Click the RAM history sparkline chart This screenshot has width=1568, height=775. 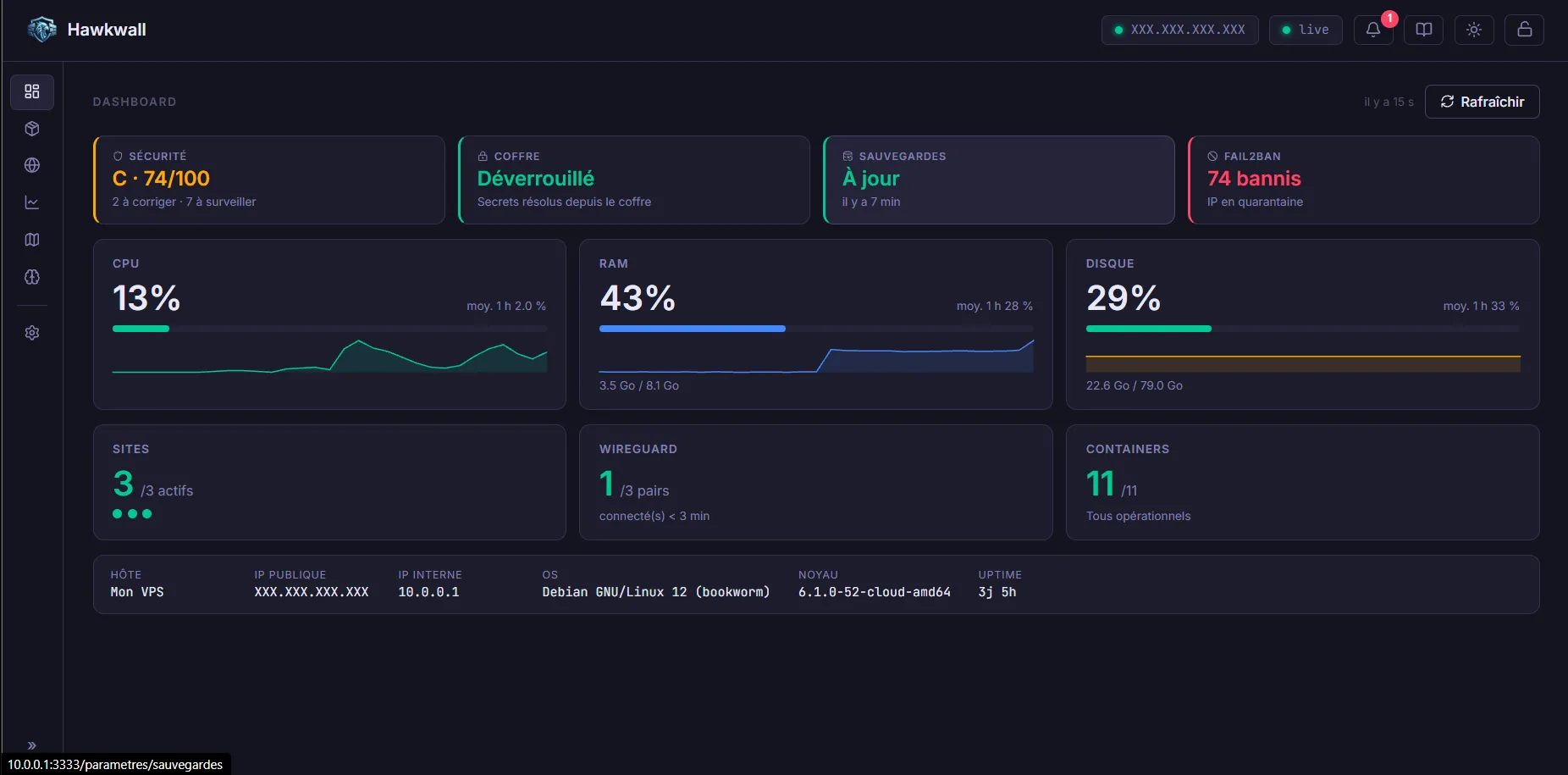point(816,356)
